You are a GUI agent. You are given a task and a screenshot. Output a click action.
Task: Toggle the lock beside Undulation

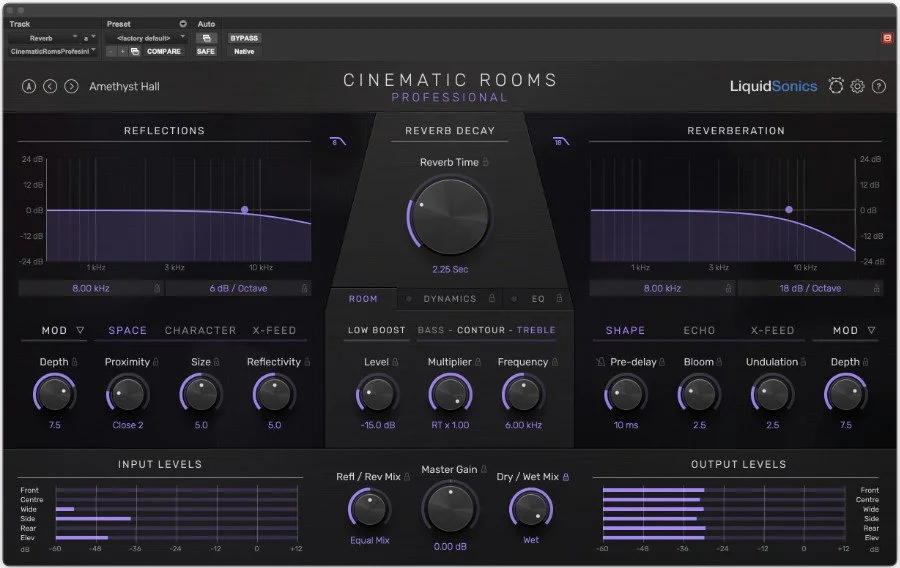803,361
